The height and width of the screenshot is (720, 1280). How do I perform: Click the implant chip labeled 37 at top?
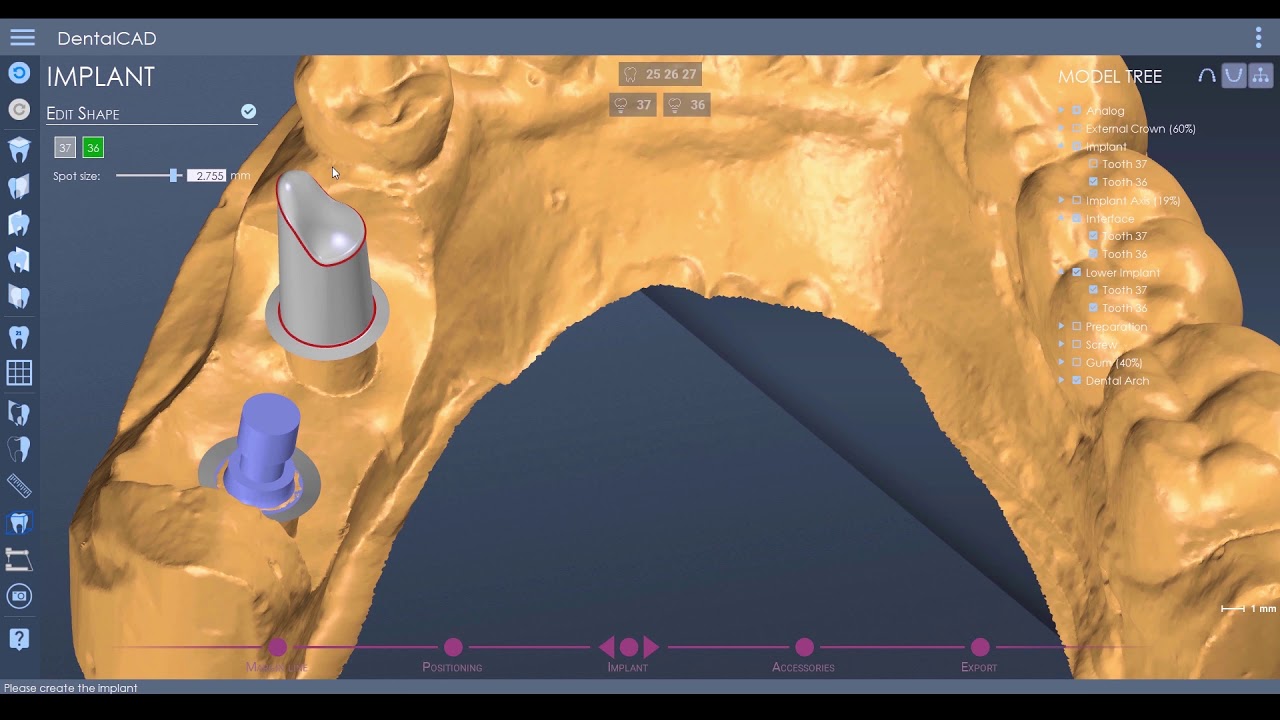click(x=632, y=105)
